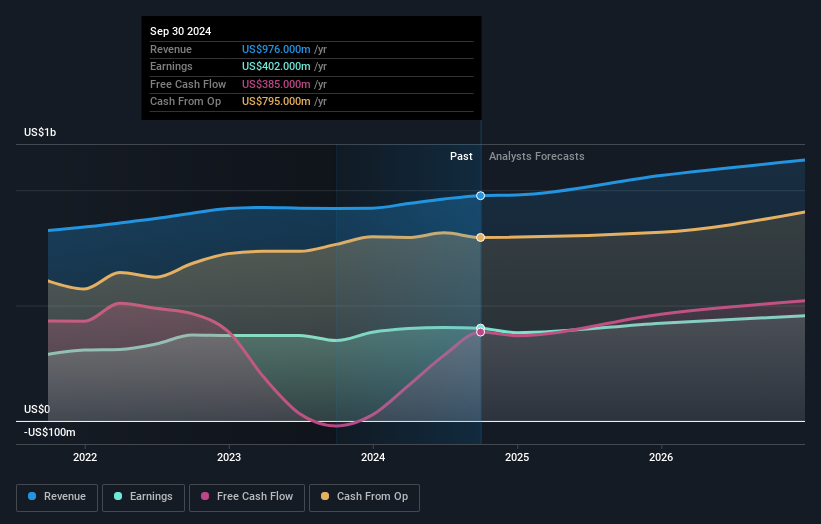Viewport: 821px width, 524px height.
Task: Click the 2023 x-axis label
Action: (x=229, y=458)
